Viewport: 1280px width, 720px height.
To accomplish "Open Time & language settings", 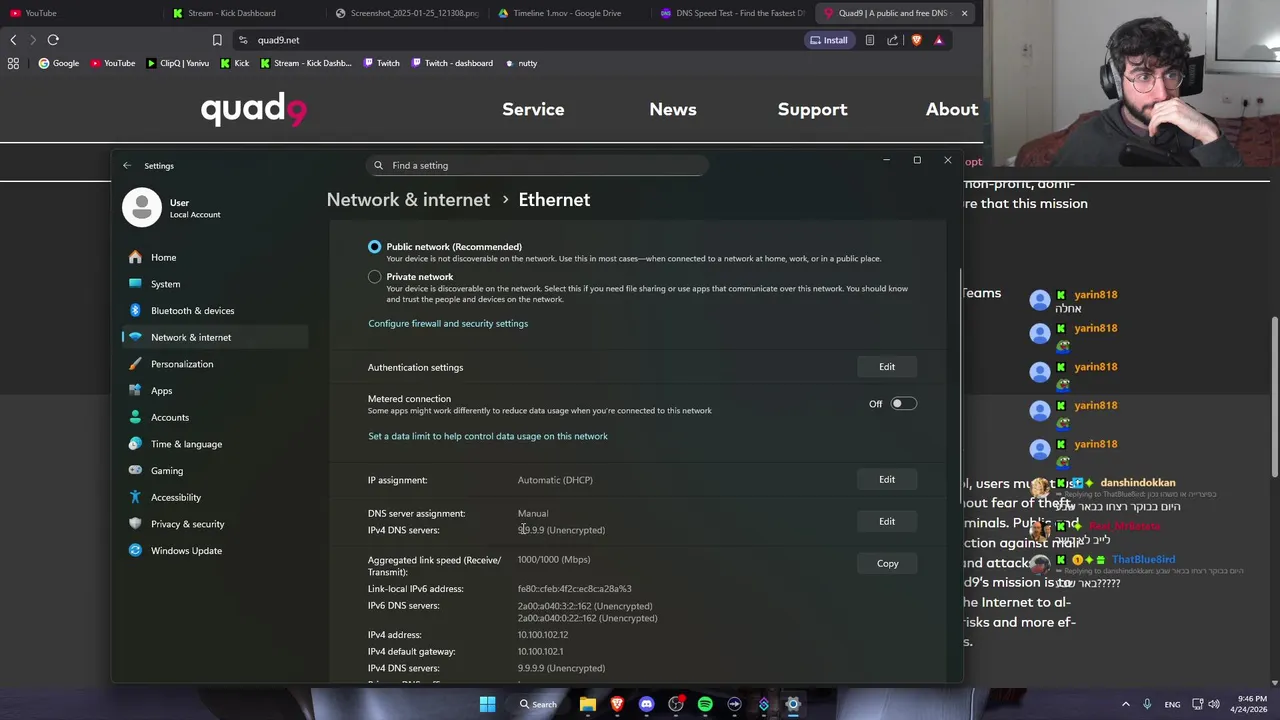I will [x=215, y=444].
